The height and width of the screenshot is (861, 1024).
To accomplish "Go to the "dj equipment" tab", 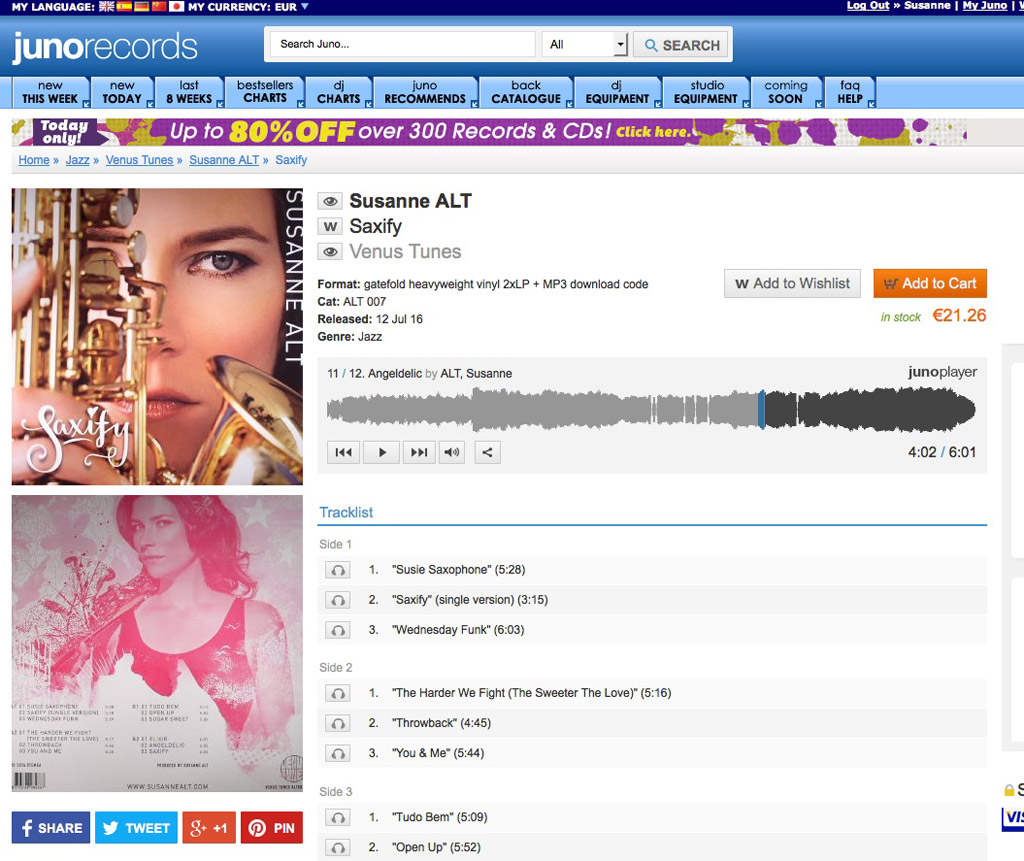I will coord(618,92).
